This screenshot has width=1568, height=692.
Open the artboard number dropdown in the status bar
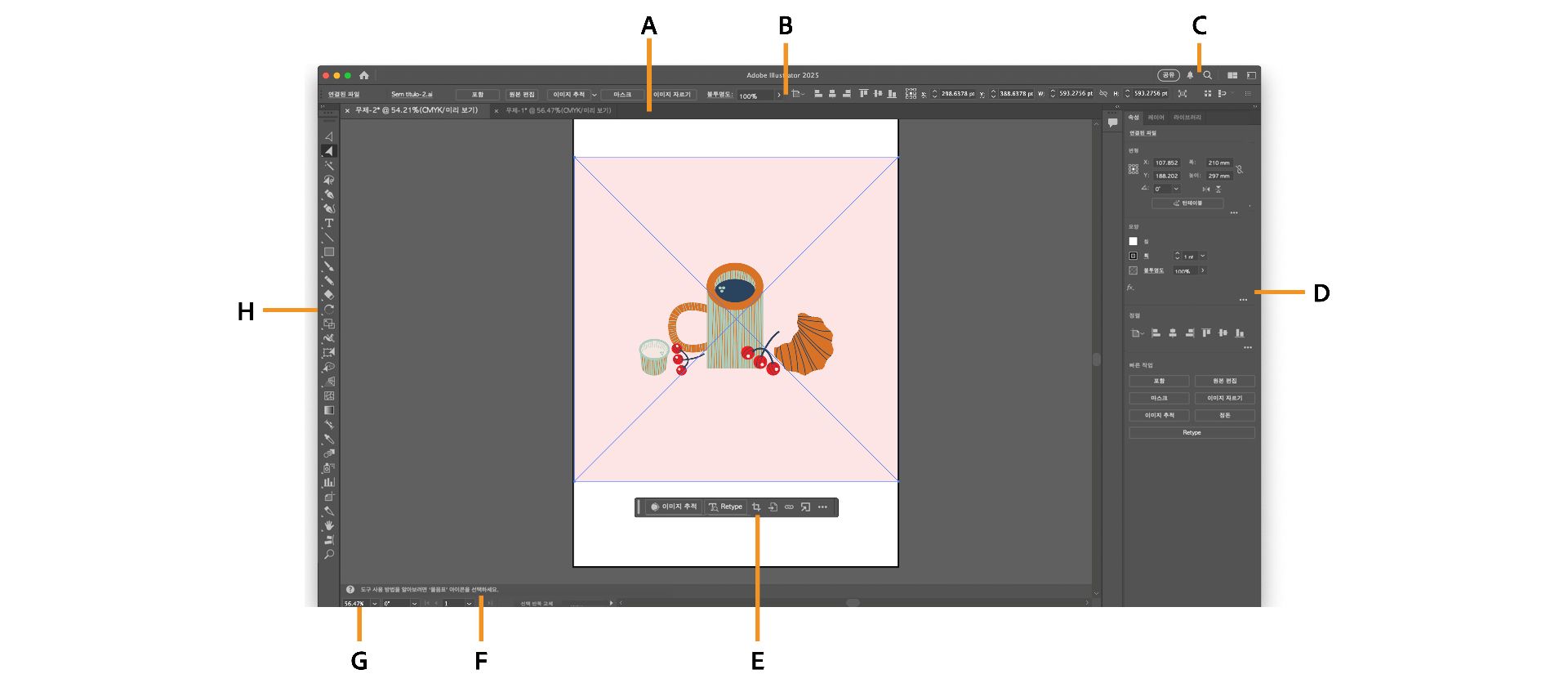(x=469, y=604)
